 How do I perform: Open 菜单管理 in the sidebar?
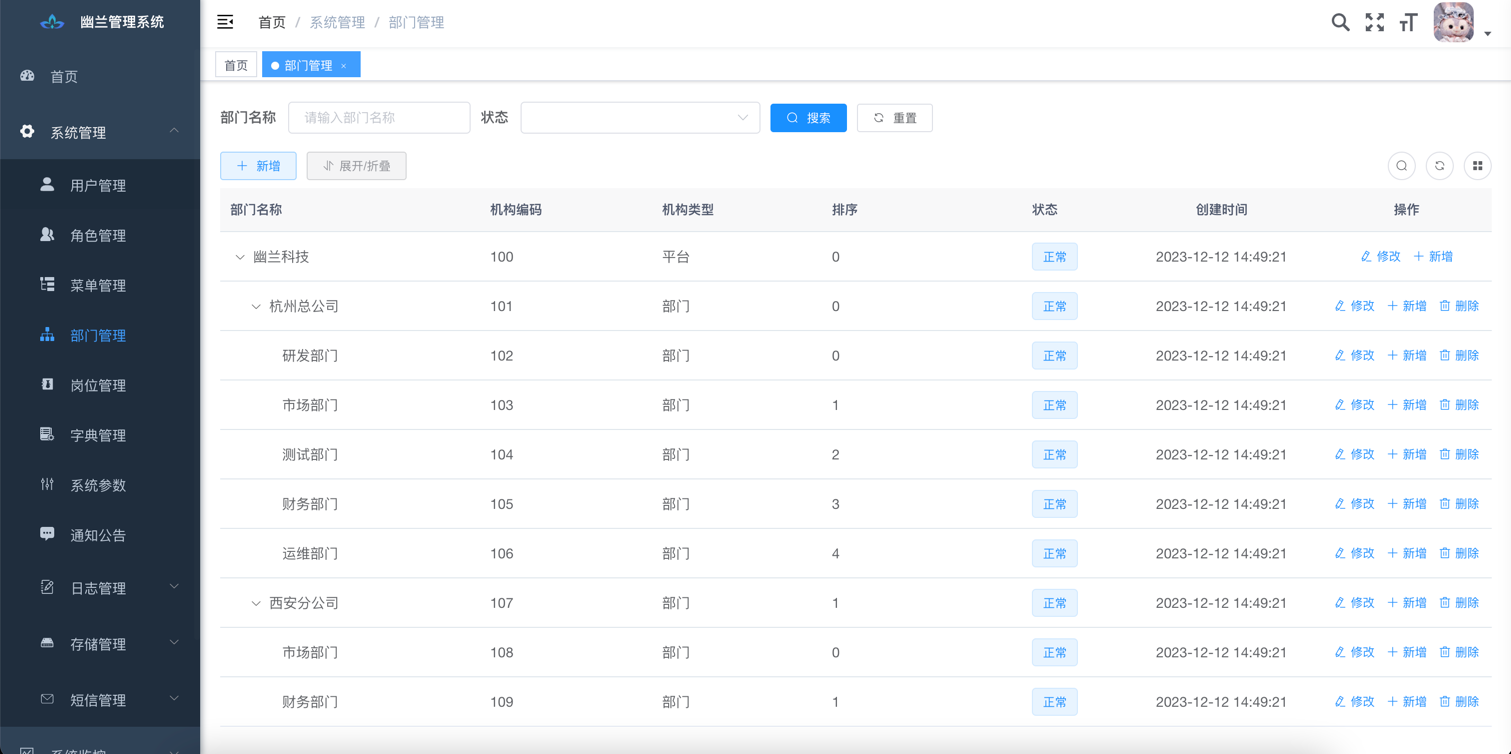pos(100,285)
